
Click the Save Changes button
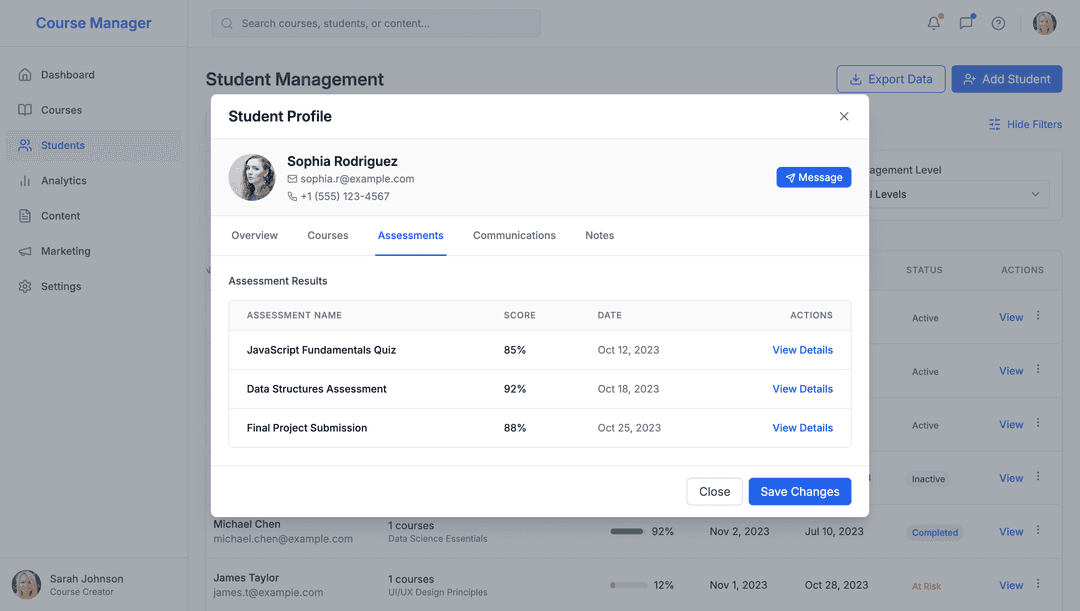tap(799, 492)
